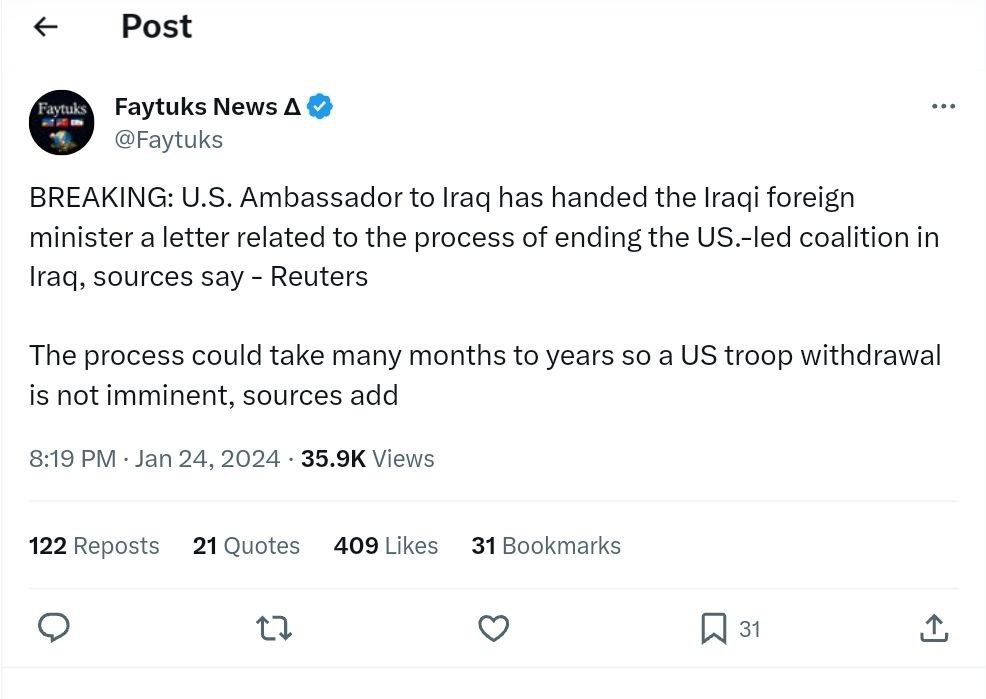The height and width of the screenshot is (699, 986).
Task: Click the 8:19 PM Jan 24, 2024 timestamp
Action: tap(154, 458)
